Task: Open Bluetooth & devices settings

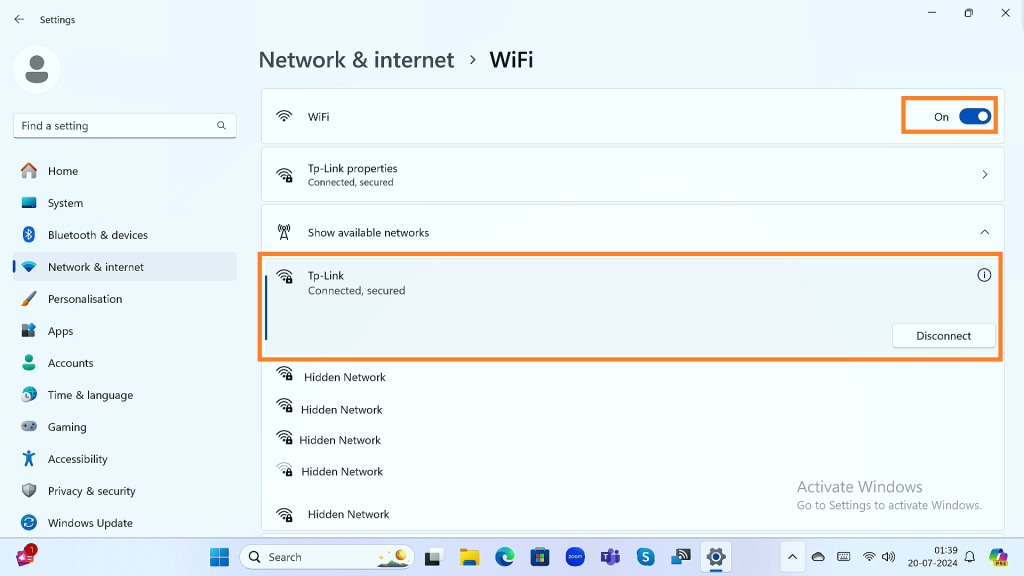Action: click(97, 235)
